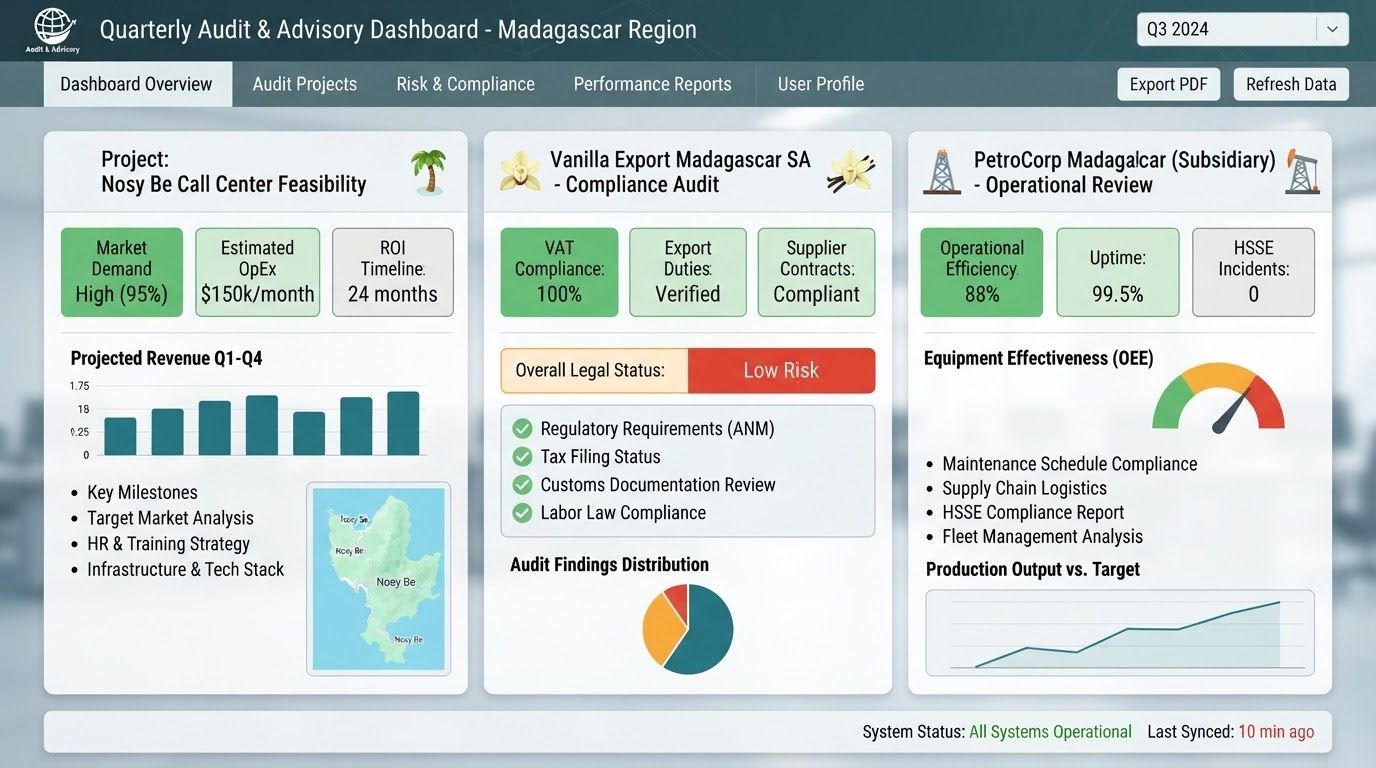
Task: Open the Q3 2024 quarter dropdown
Action: (1243, 29)
